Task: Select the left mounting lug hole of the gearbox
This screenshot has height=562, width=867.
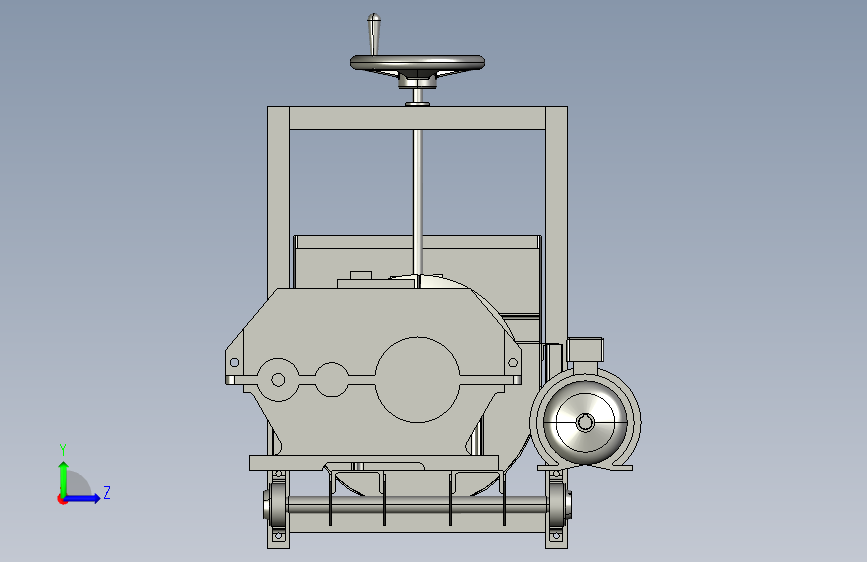Action: pyautogui.click(x=234, y=362)
